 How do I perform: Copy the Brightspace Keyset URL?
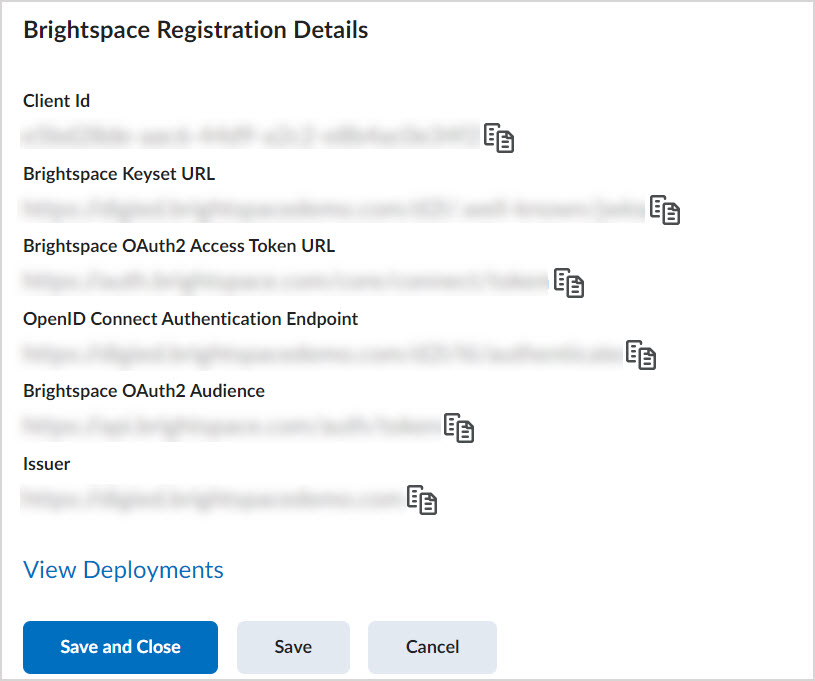(664, 211)
